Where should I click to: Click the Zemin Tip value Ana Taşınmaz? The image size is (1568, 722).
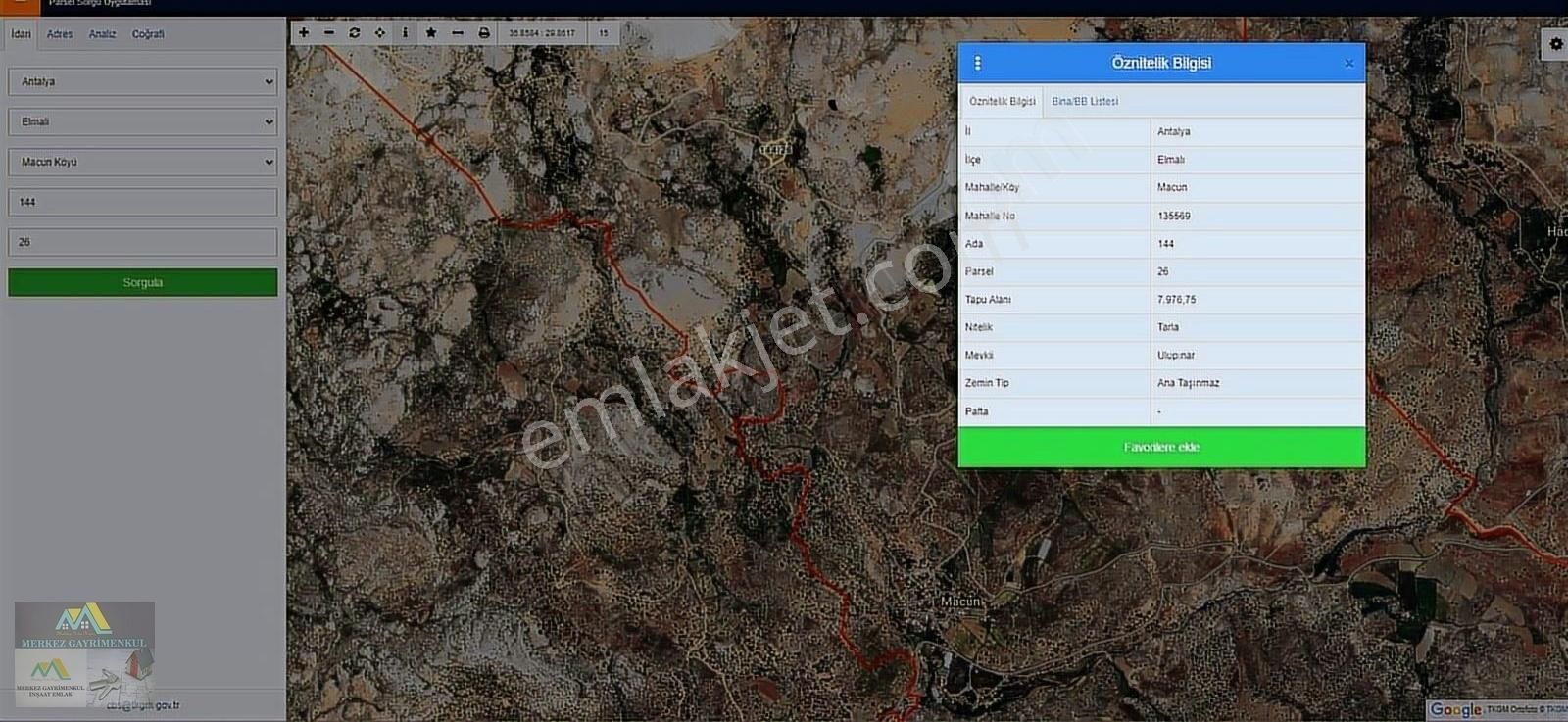pyautogui.click(x=1188, y=383)
